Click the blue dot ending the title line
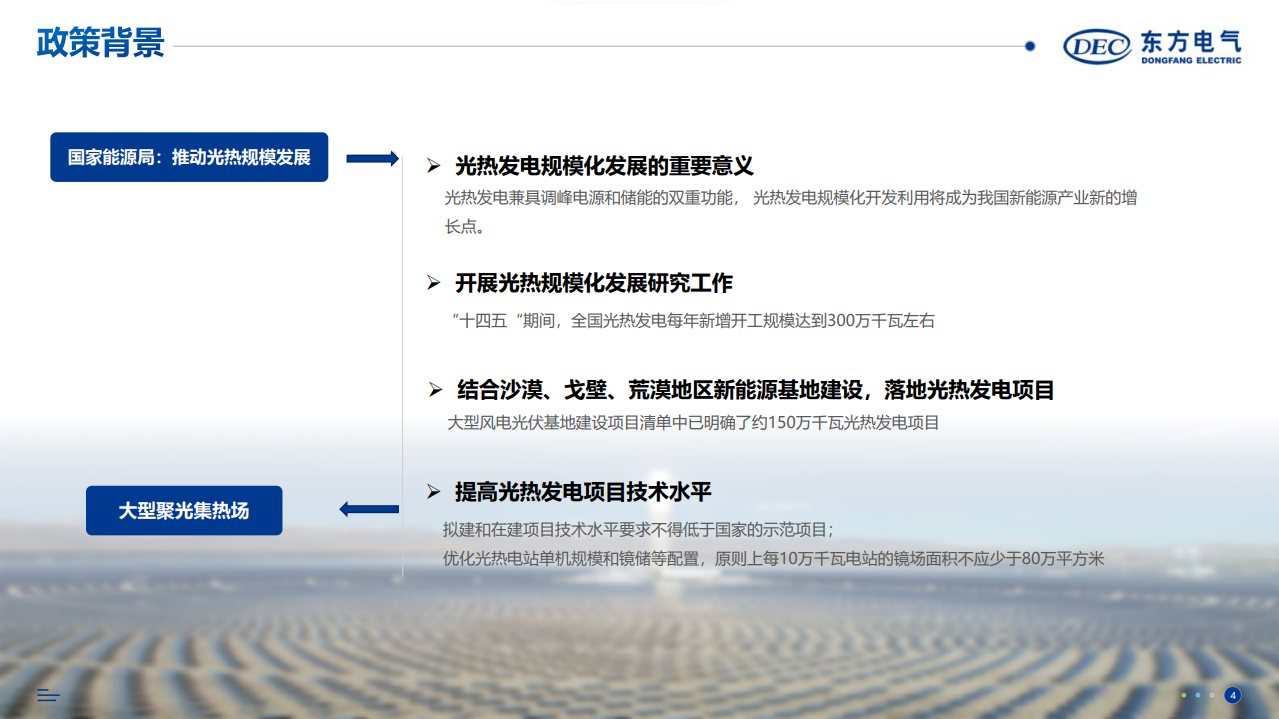1279x719 pixels. [x=1030, y=45]
